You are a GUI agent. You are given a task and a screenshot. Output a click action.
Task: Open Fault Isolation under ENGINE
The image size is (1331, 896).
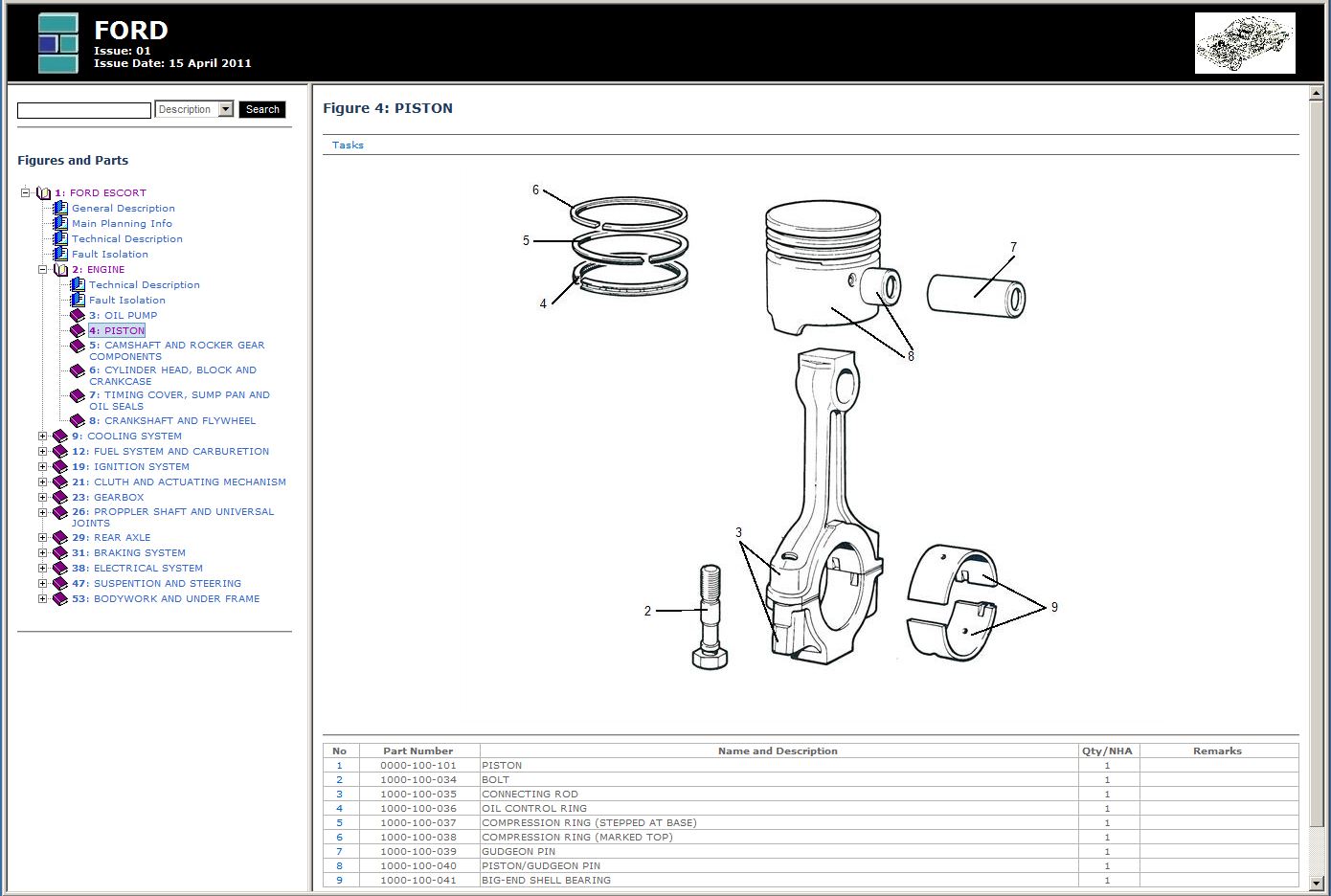pyautogui.click(x=127, y=300)
